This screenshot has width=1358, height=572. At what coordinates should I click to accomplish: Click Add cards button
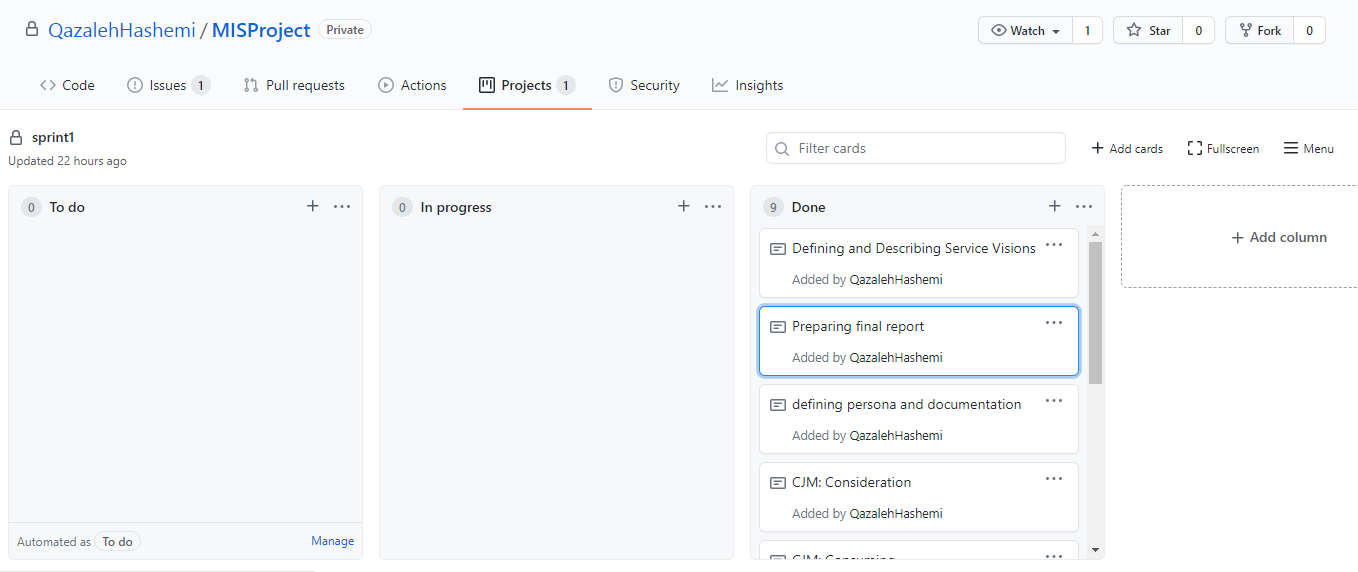point(1127,148)
